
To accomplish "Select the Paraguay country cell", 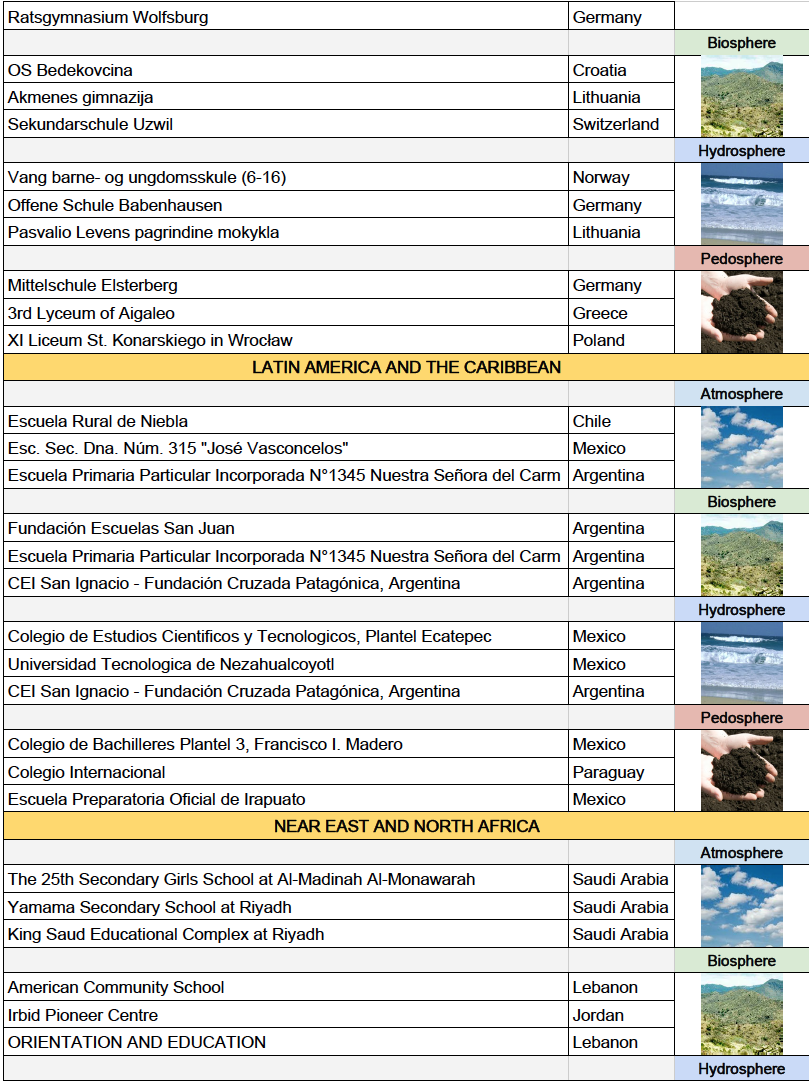I will tap(621, 772).
